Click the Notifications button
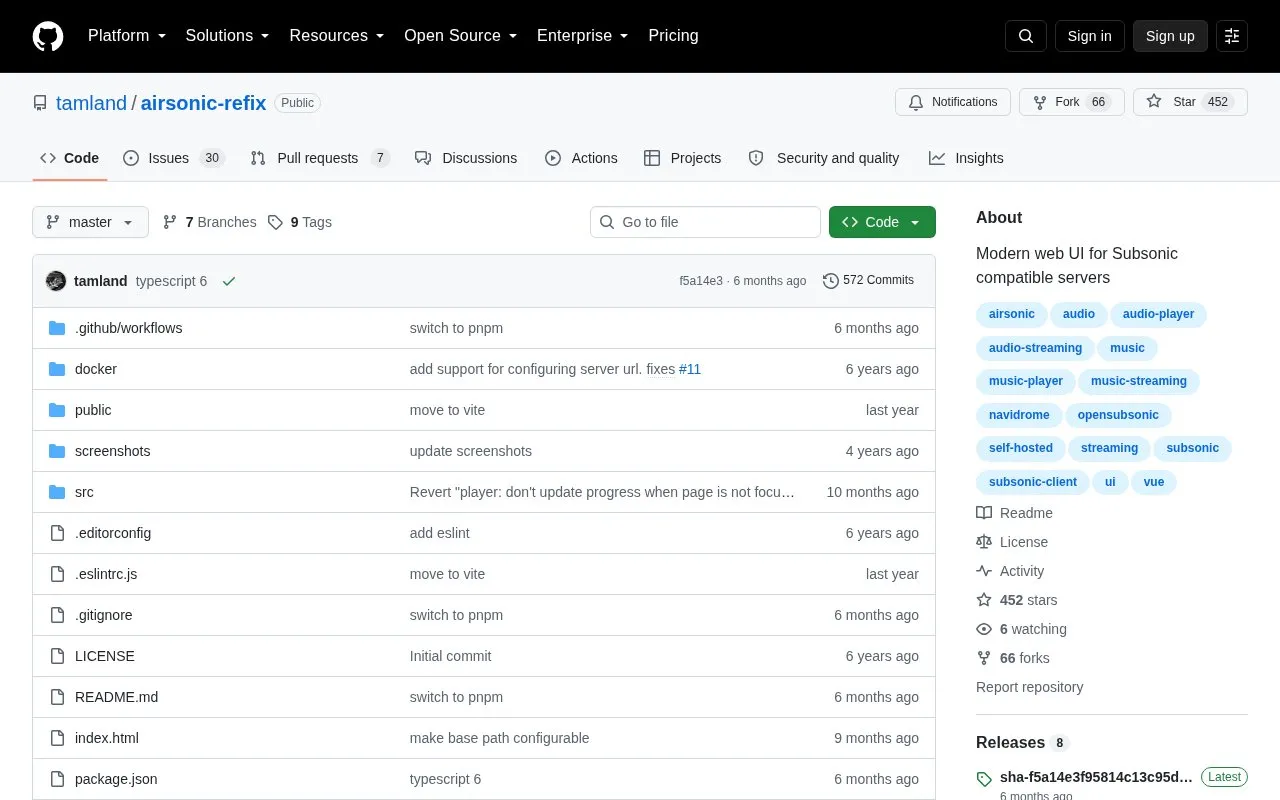1280x800 pixels. 953,102
